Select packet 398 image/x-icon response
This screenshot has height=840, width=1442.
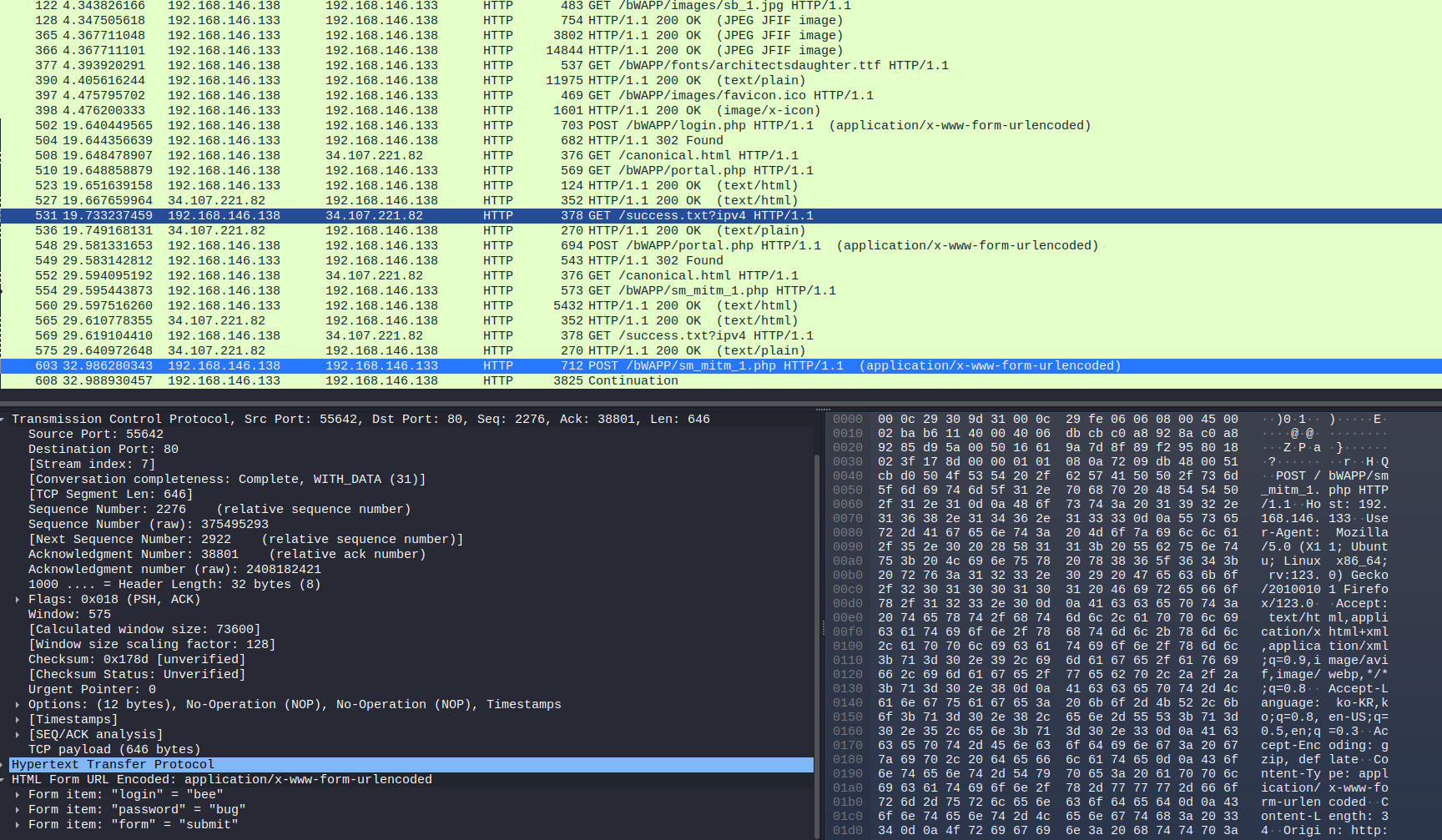[721, 110]
